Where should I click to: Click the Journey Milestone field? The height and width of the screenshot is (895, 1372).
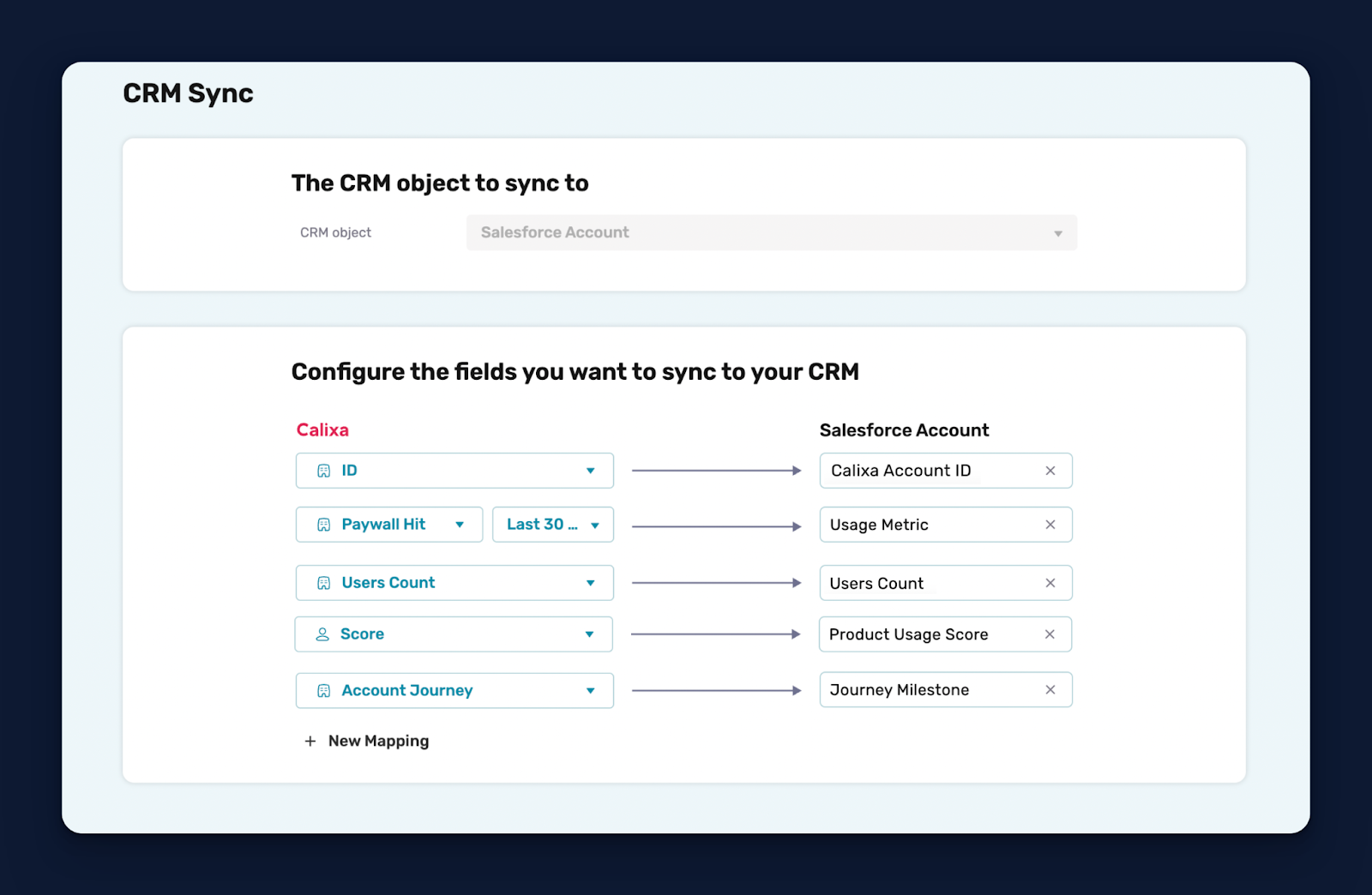coord(946,690)
